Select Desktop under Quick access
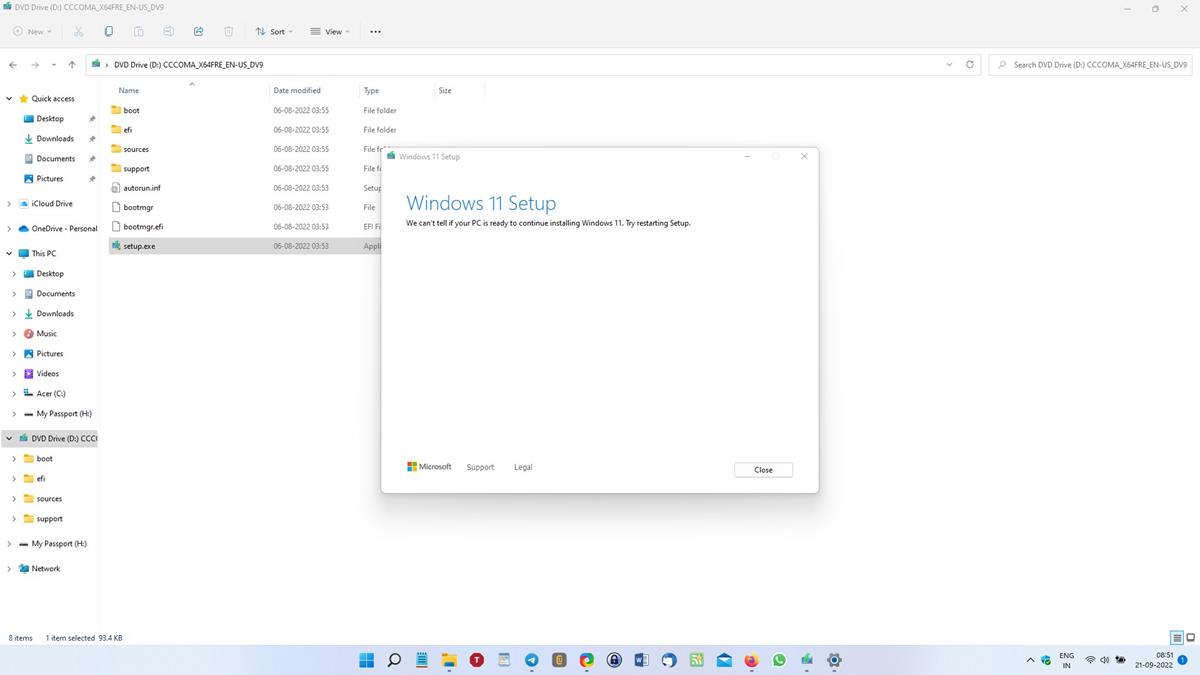 50,119
